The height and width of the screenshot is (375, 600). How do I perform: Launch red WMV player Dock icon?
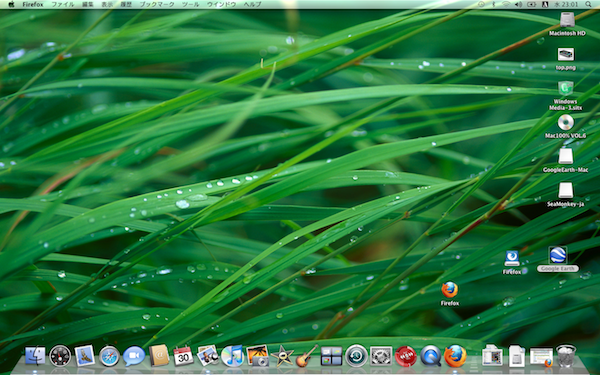point(406,356)
